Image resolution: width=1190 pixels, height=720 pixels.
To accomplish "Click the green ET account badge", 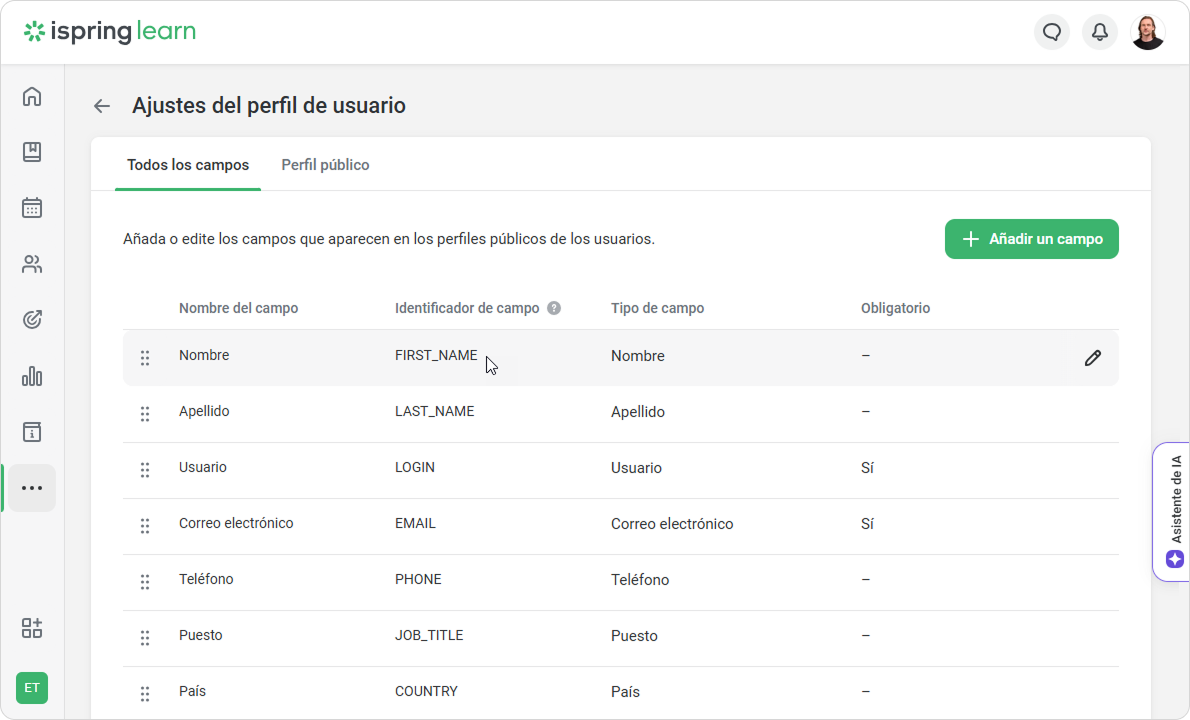I will point(32,688).
